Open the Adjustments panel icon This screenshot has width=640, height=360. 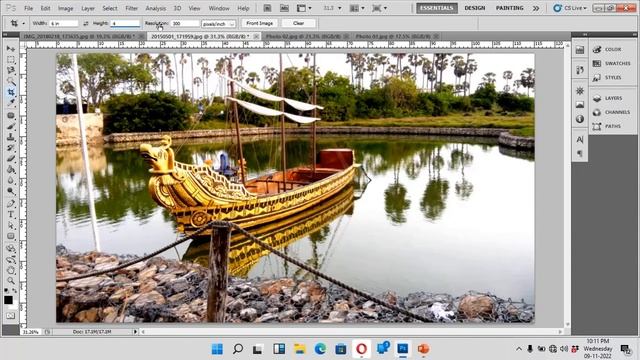coord(580,91)
